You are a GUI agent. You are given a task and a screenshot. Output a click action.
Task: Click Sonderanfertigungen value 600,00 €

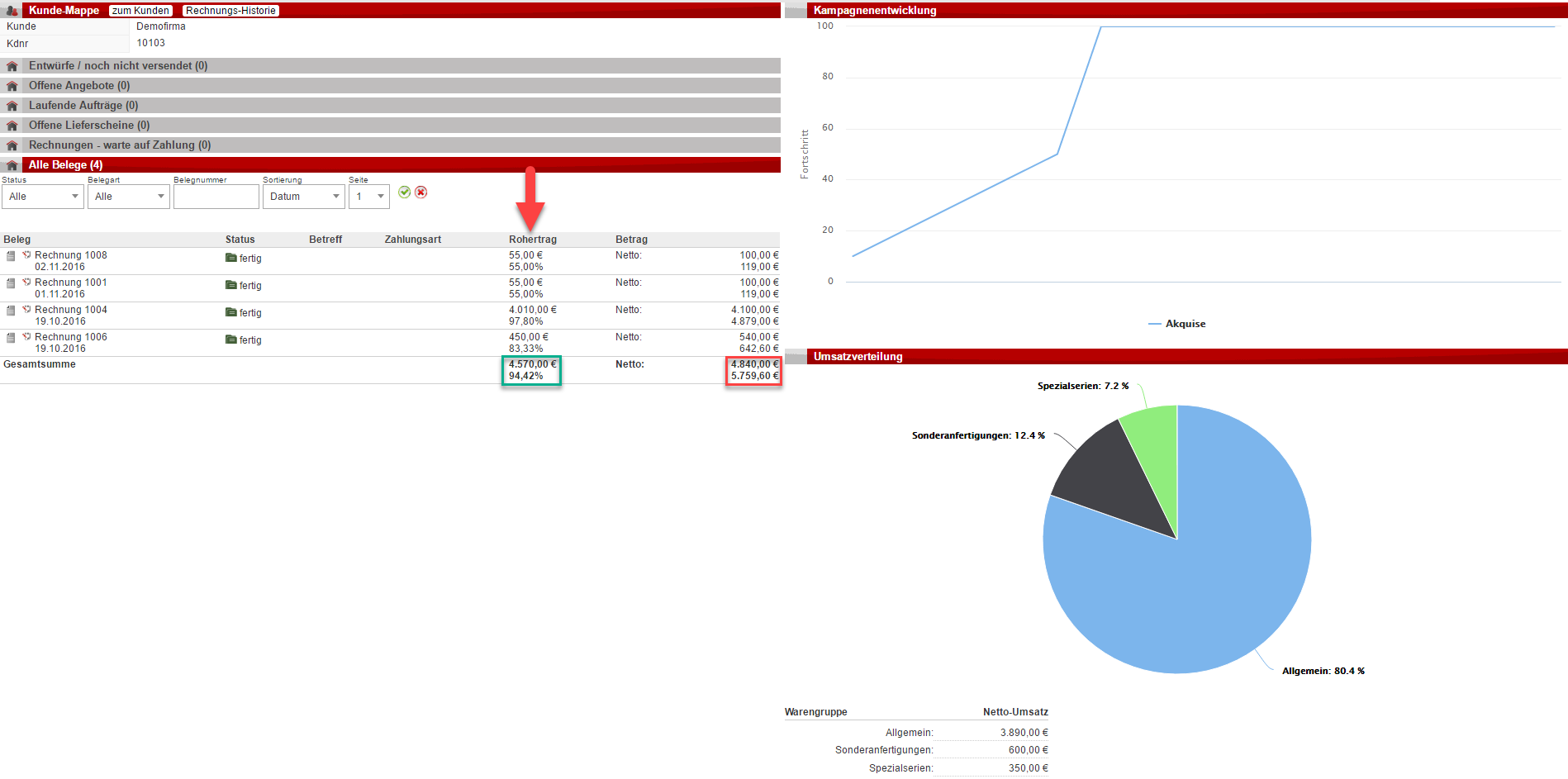pyautogui.click(x=1028, y=750)
